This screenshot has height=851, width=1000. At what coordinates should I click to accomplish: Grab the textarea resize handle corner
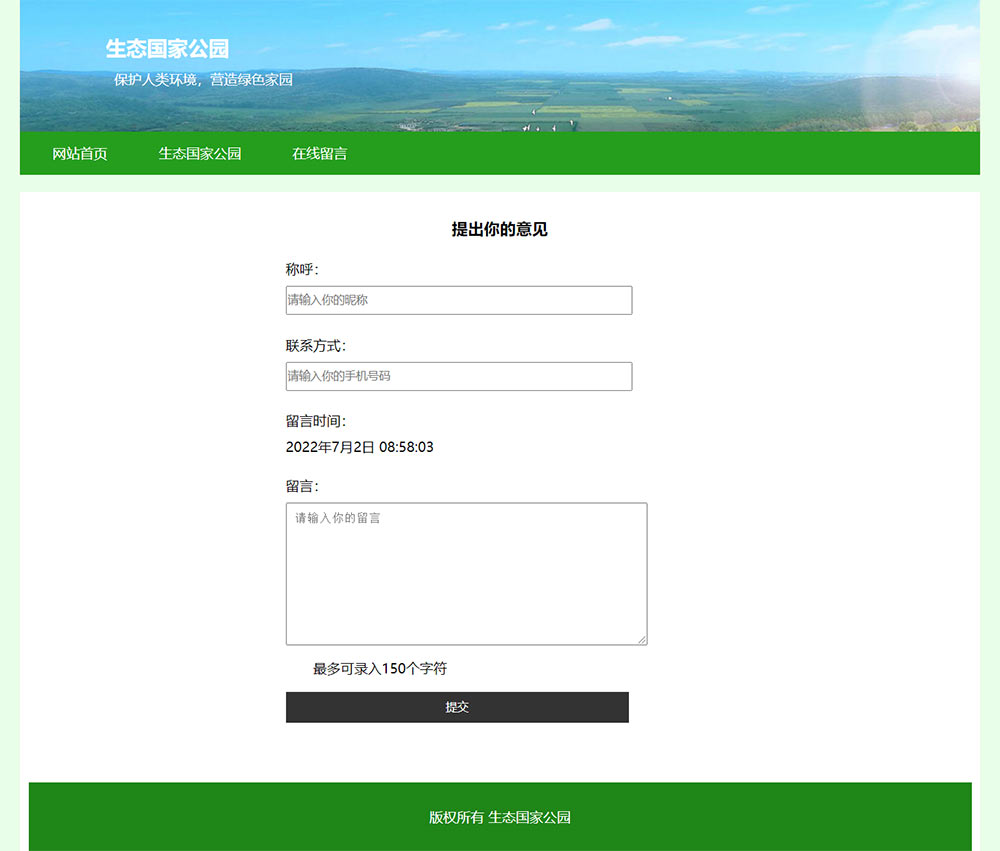(642, 640)
